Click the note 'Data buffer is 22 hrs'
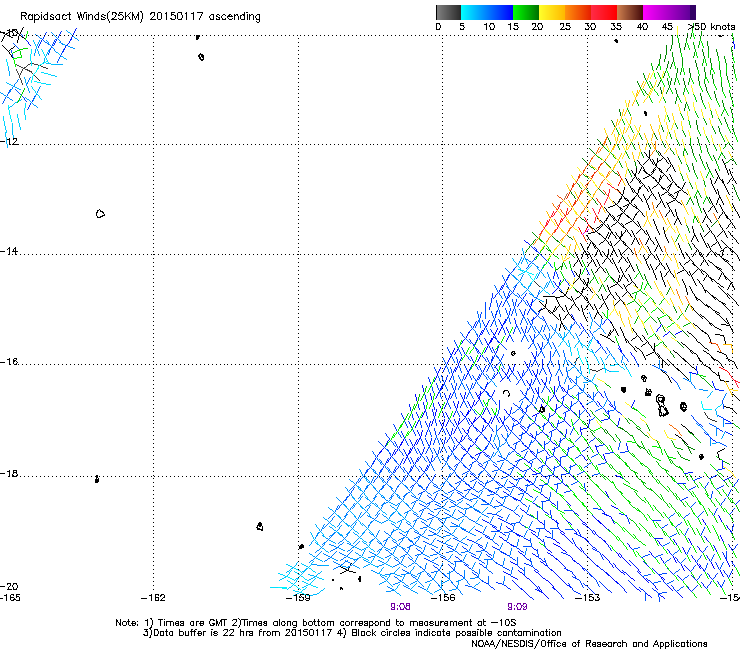 coord(204,633)
